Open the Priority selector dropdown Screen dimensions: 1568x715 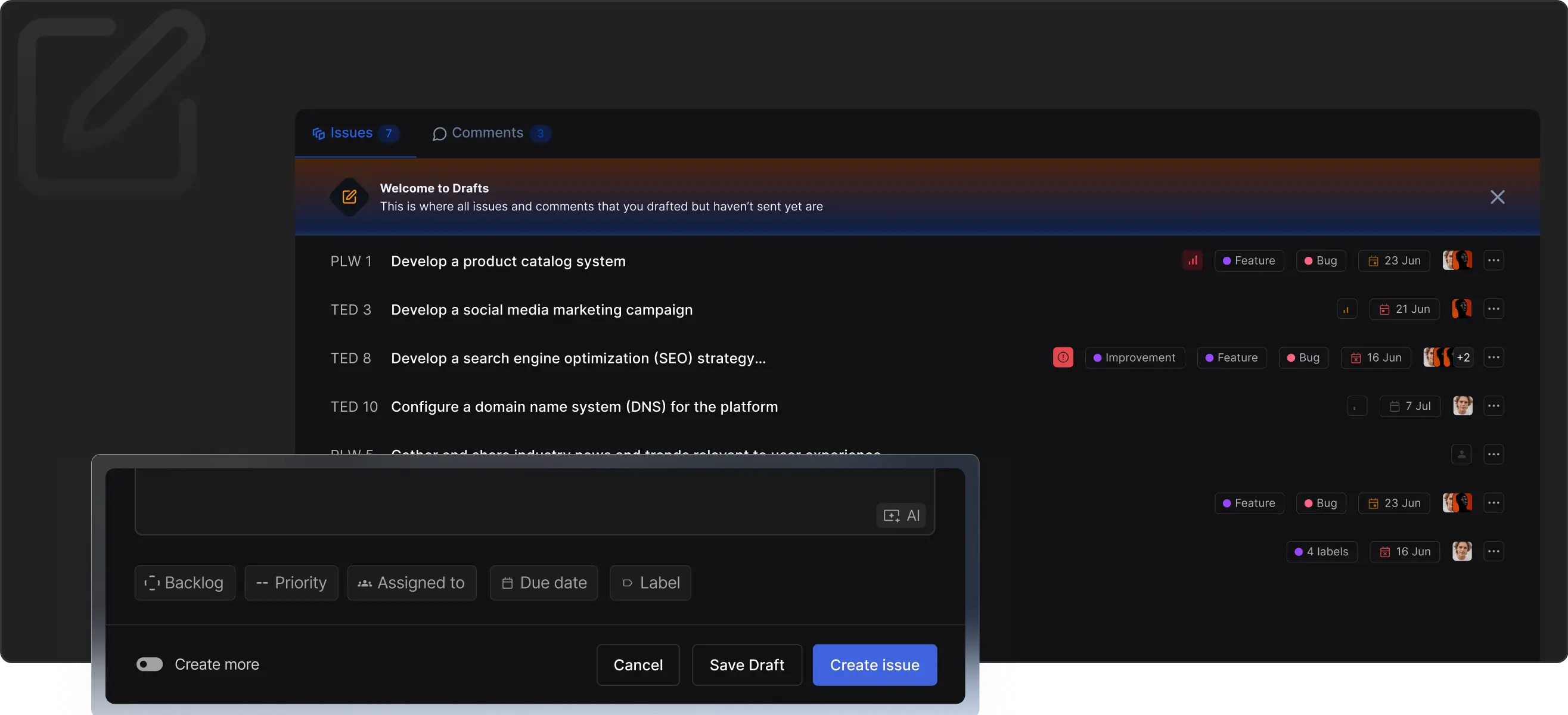[291, 583]
